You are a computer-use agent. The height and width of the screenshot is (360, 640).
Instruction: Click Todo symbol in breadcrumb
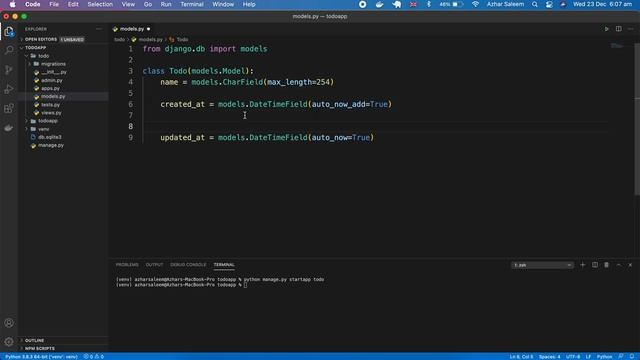182,40
